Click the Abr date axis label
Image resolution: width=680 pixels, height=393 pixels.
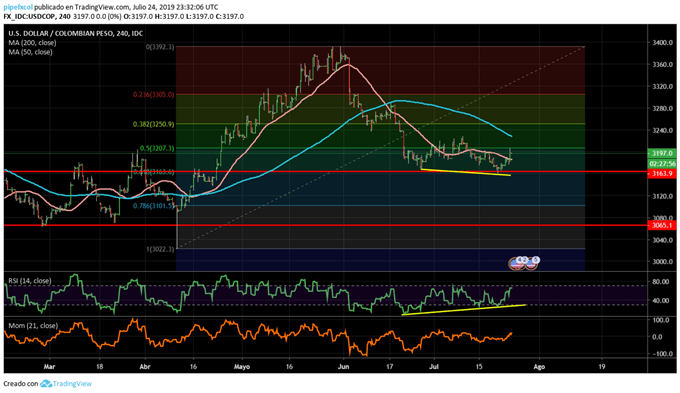pos(145,367)
